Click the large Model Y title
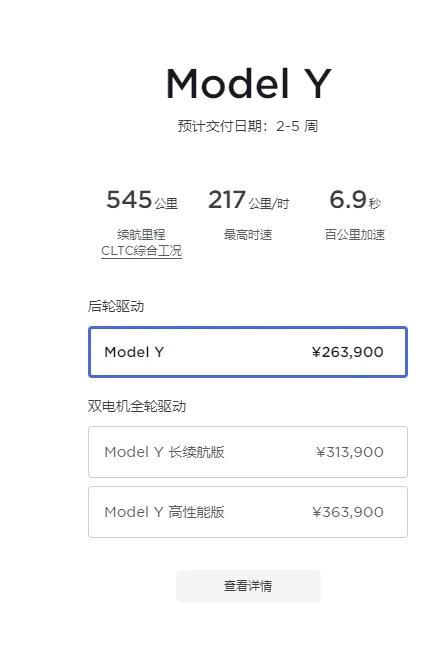 pos(248,83)
